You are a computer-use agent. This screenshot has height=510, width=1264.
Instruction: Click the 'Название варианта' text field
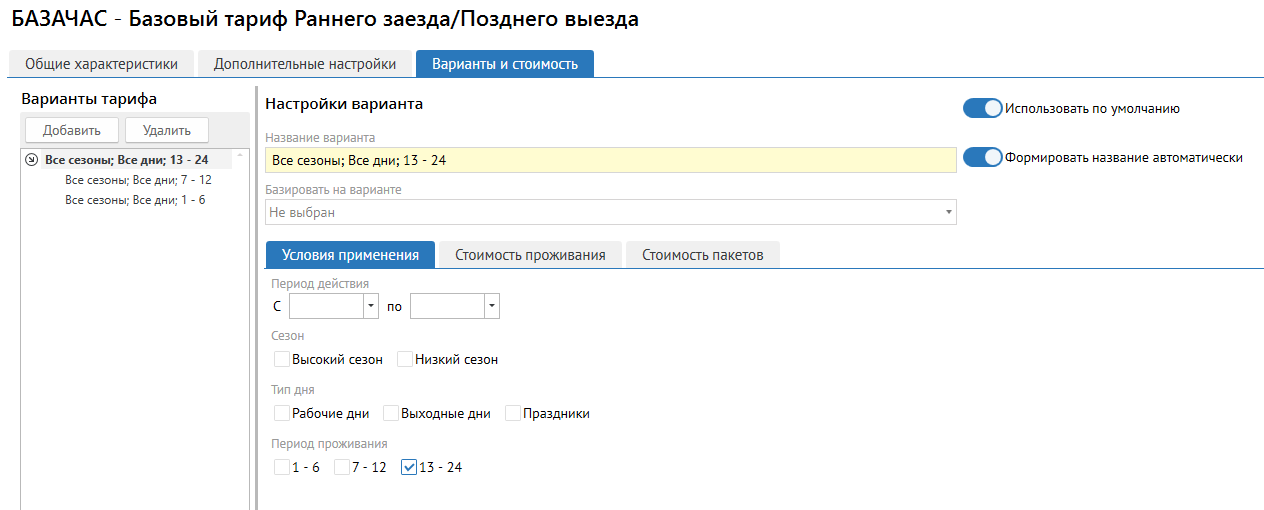coord(610,160)
